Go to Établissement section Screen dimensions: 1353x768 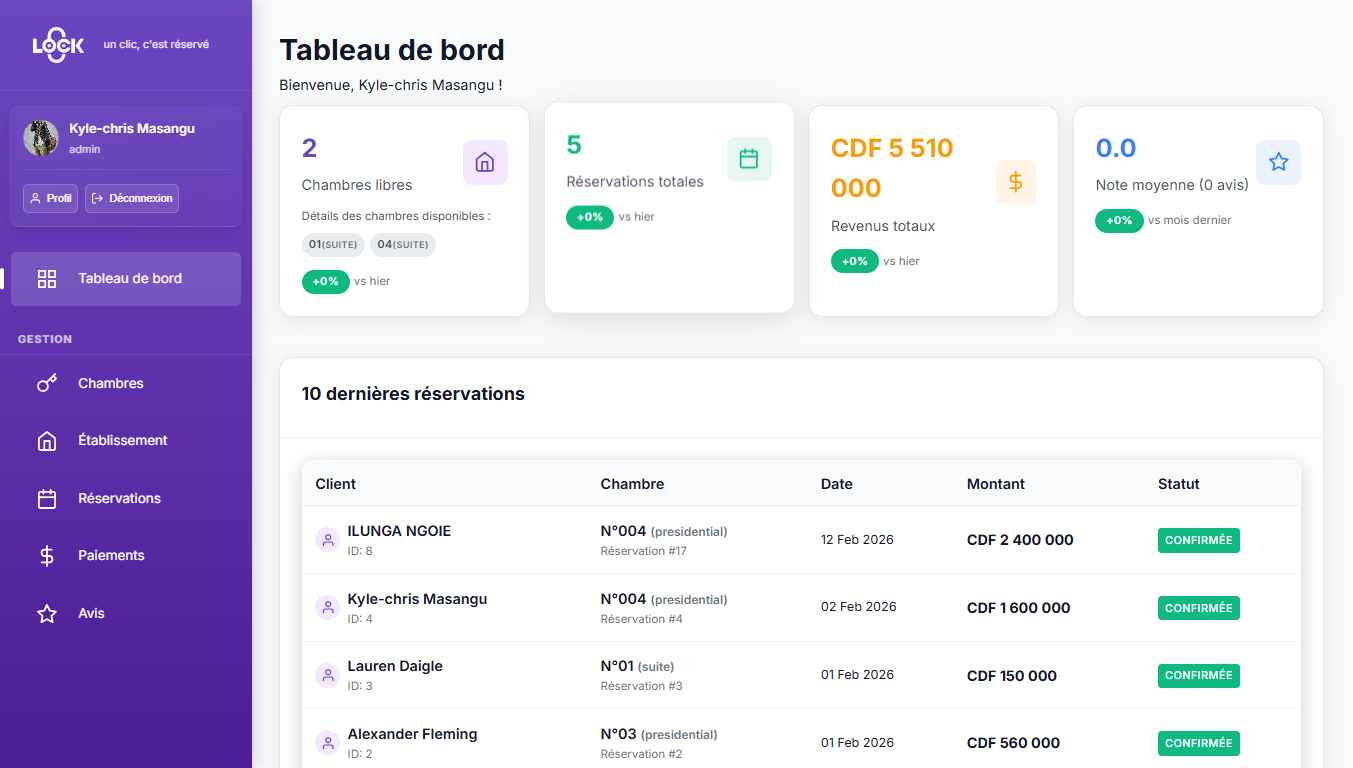click(x=126, y=441)
